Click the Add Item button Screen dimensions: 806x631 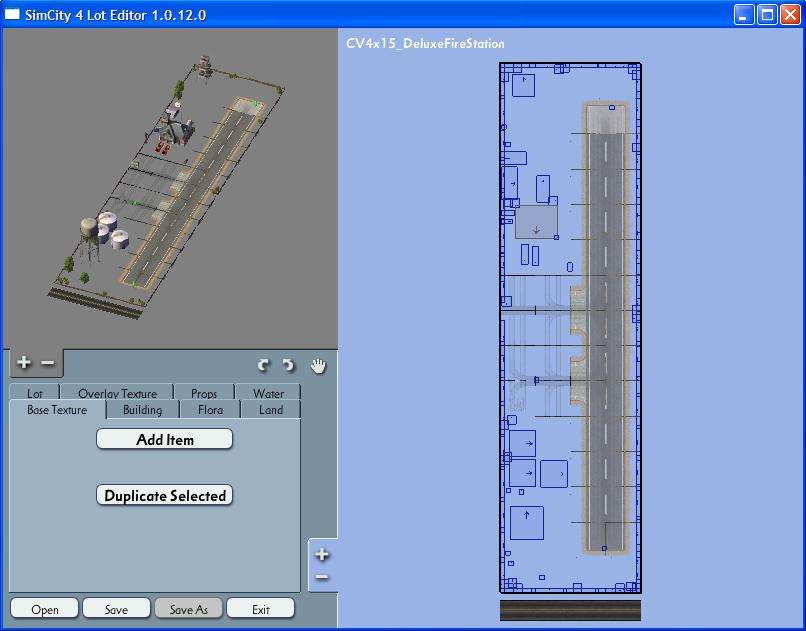[x=164, y=439]
